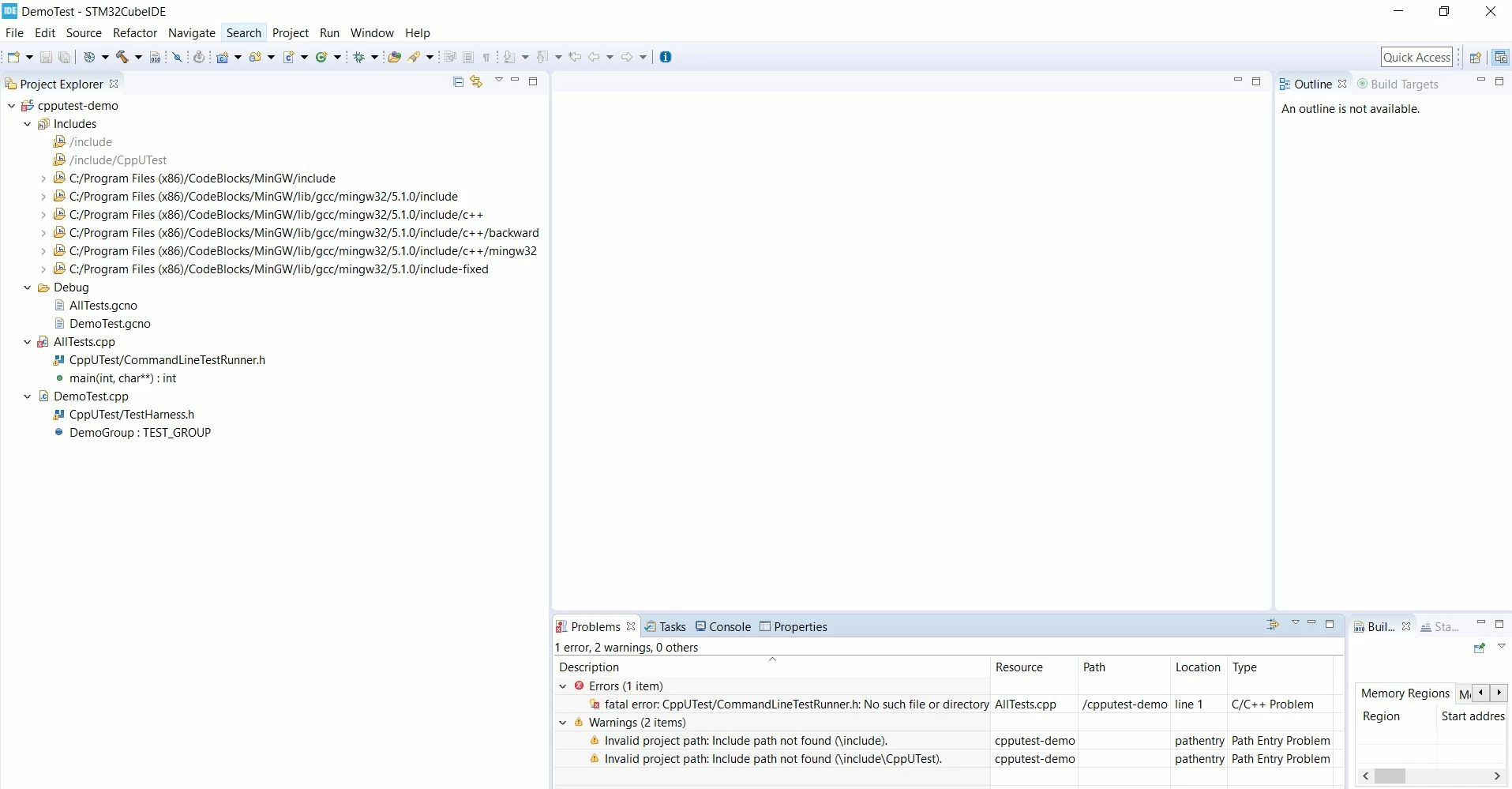Click the Collapse All icon in Project Explorer
The height and width of the screenshot is (789, 1512).
458,81
